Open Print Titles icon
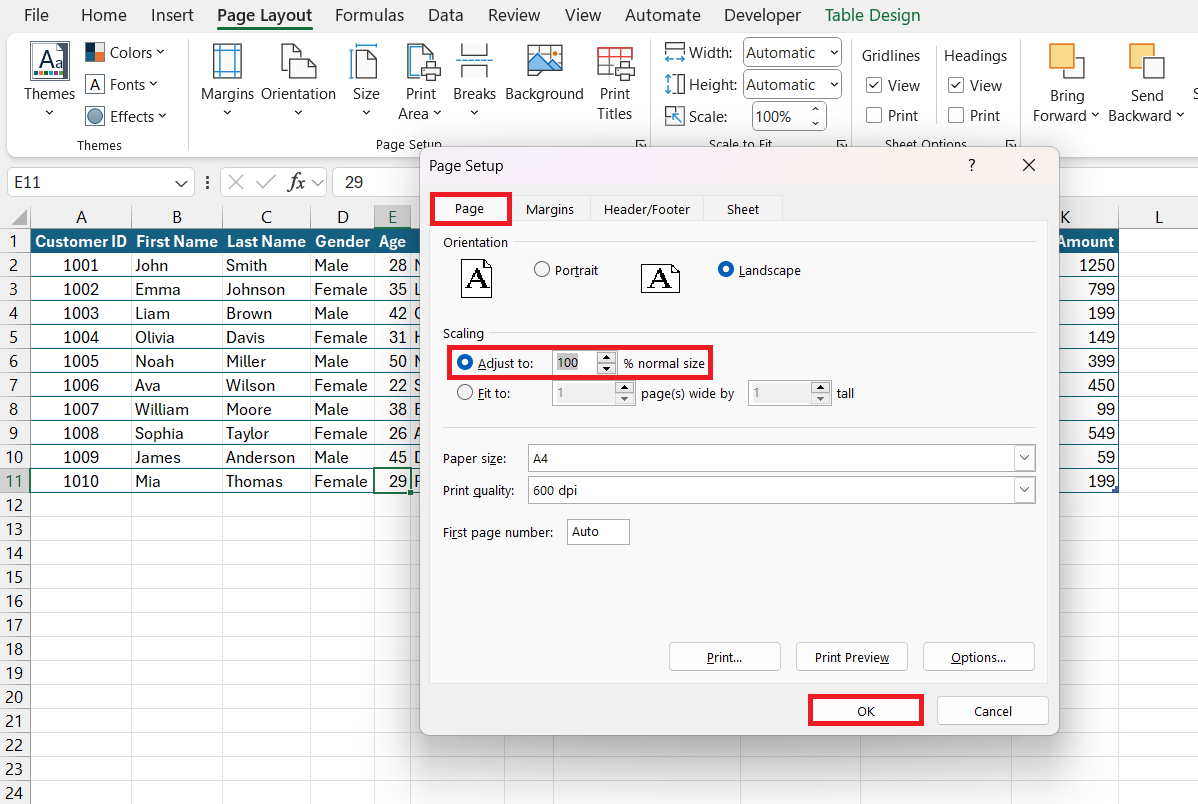The image size is (1198, 804). pyautogui.click(x=615, y=62)
